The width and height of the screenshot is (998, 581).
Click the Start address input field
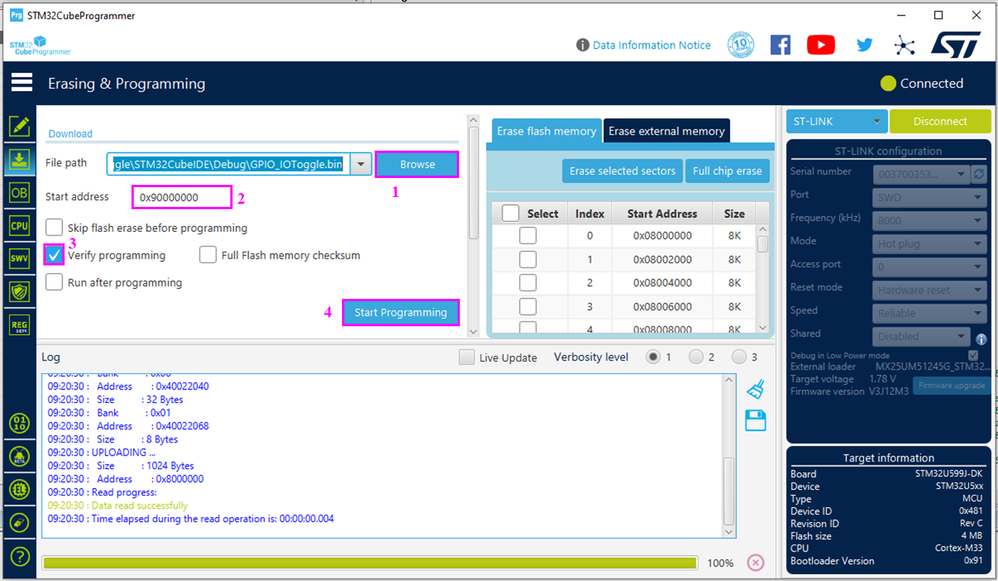[x=182, y=197]
